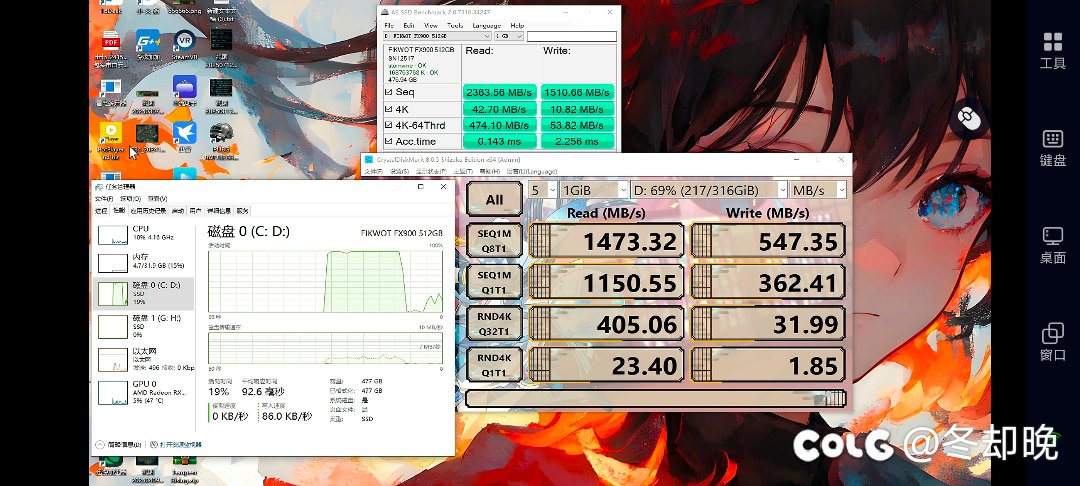Tap the floating round mouse-mode icon
The width and height of the screenshot is (1080, 486).
968,119
